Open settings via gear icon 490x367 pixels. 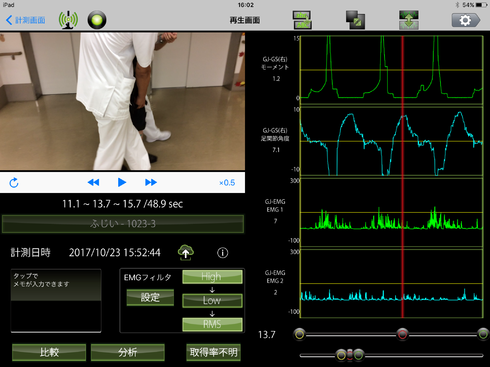click(x=466, y=20)
